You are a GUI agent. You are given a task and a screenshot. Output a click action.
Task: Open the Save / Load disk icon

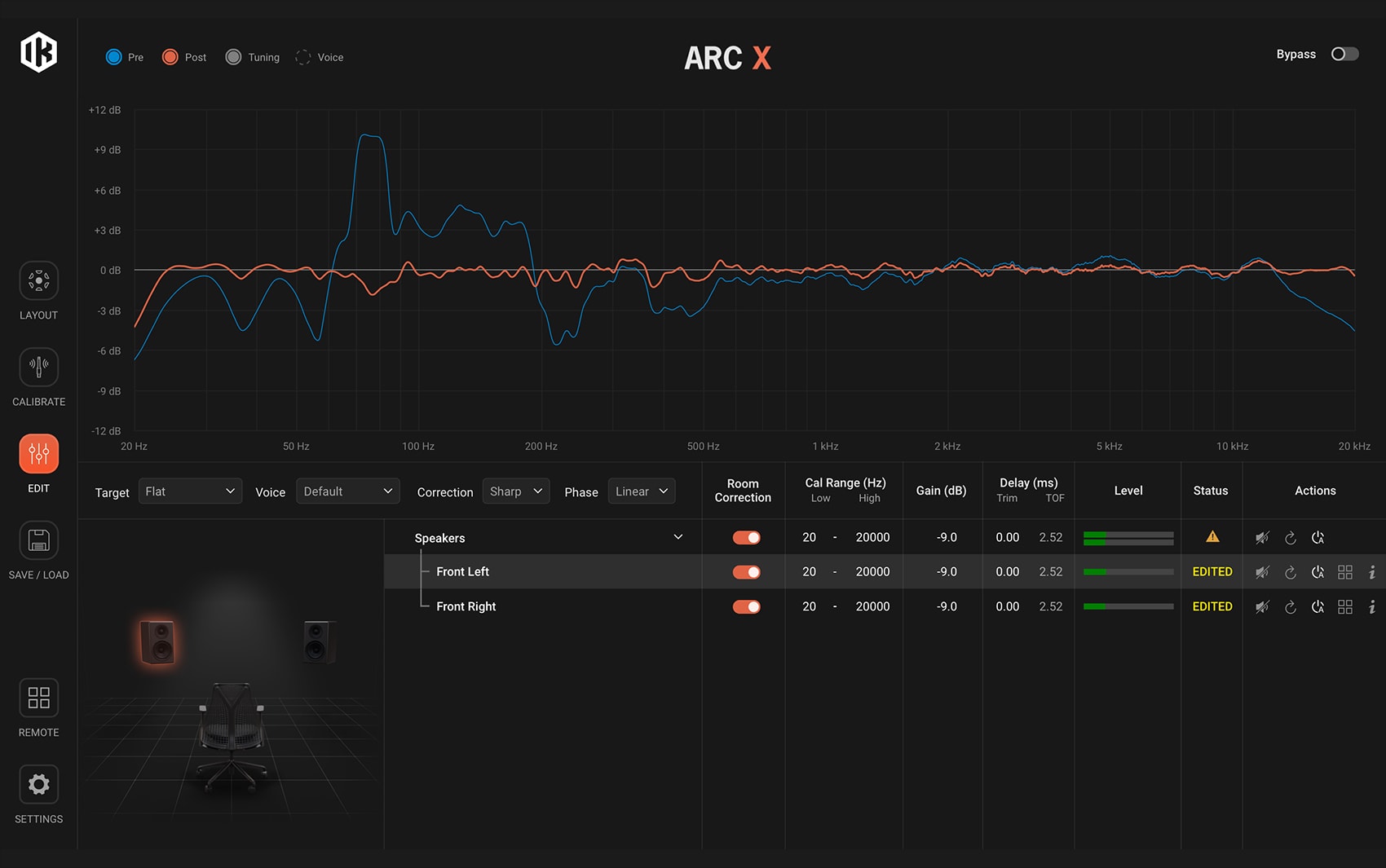[x=38, y=540]
